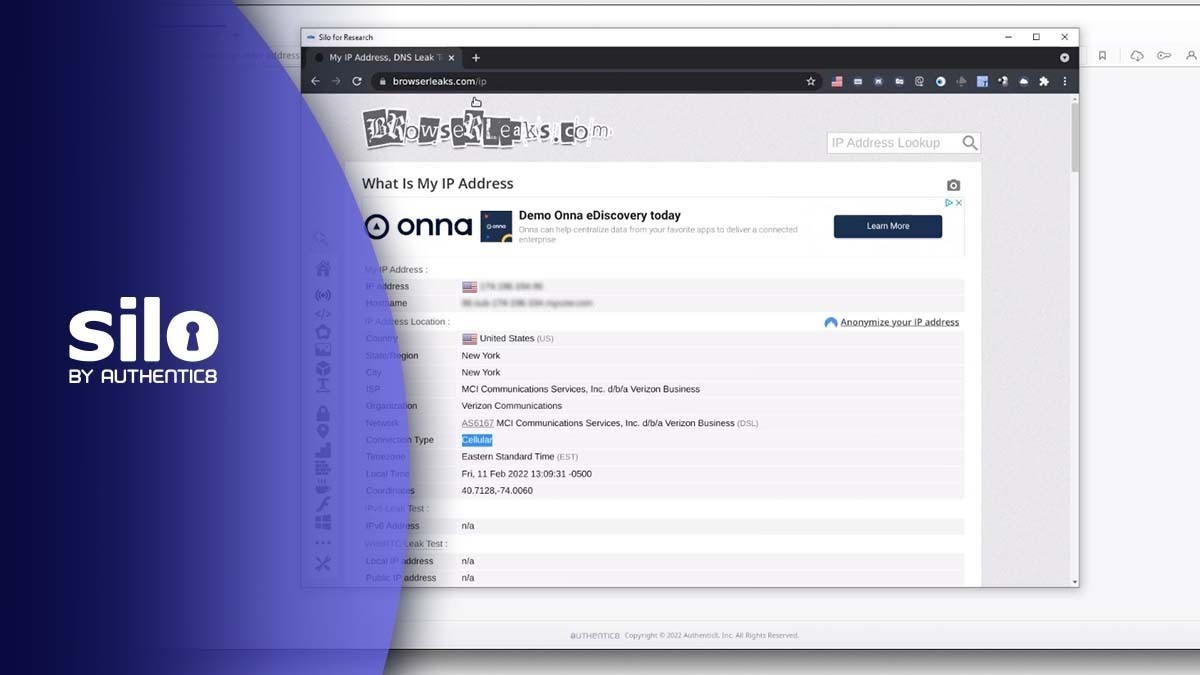This screenshot has width=1200, height=675.
Task: Open the white circle extension icon
Action: [940, 82]
